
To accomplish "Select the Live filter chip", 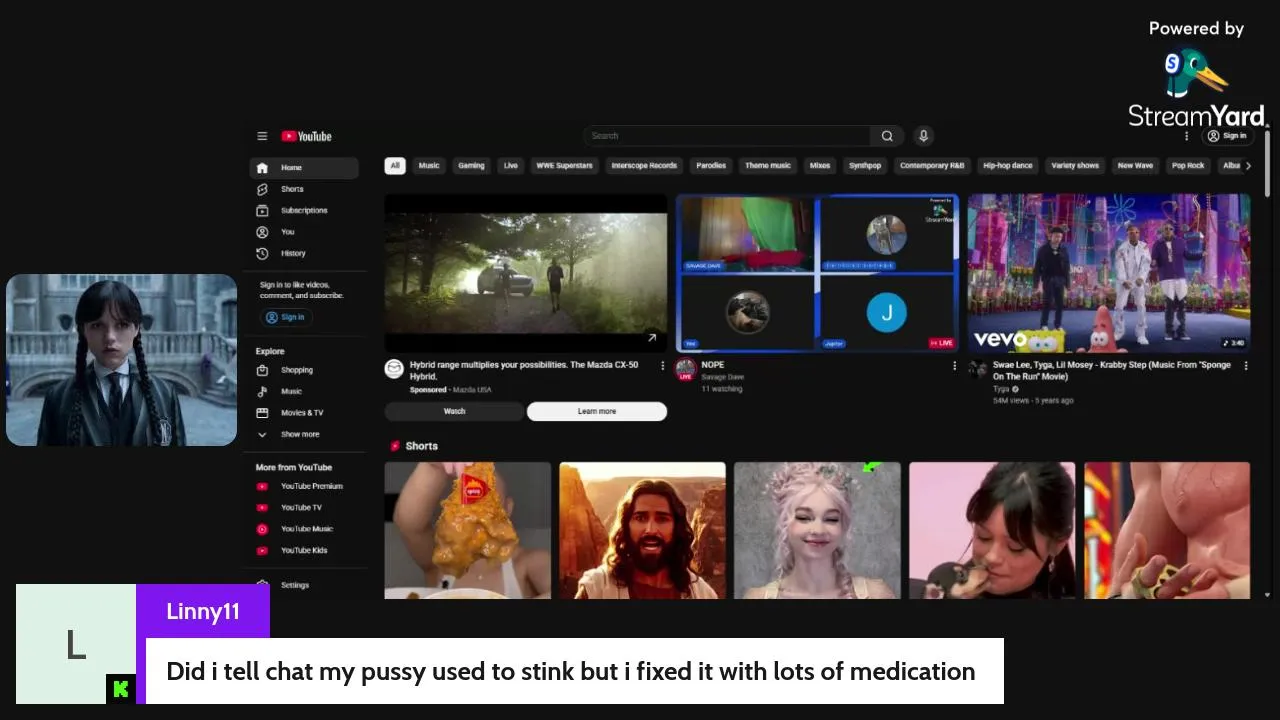I will click(511, 166).
